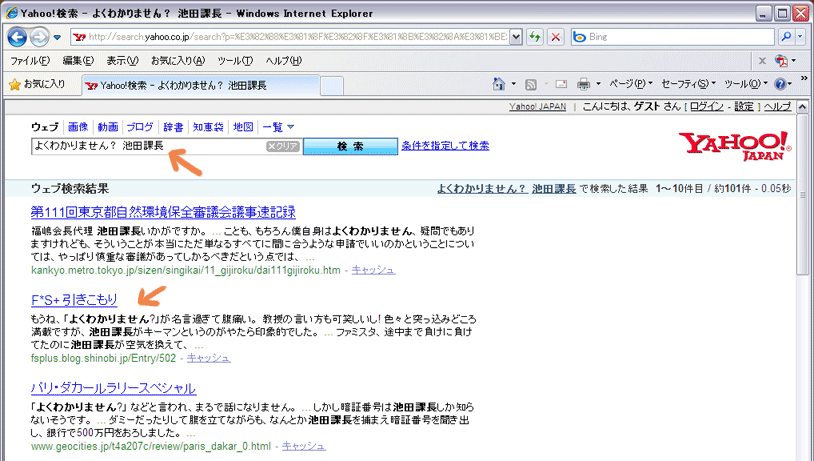The height and width of the screenshot is (461, 814).
Task: Click the お気に入り star favorites button
Action: coord(37,84)
